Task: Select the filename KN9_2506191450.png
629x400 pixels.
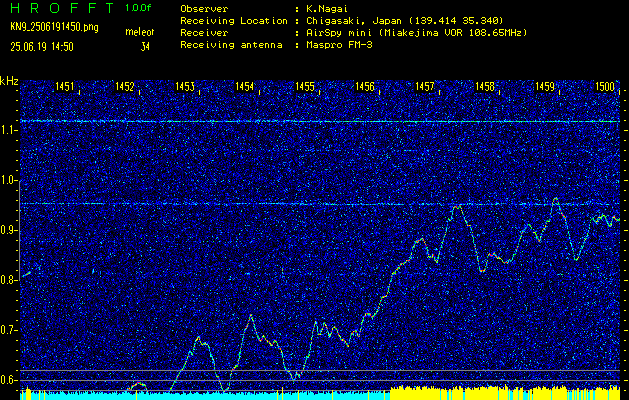Action: point(54,27)
